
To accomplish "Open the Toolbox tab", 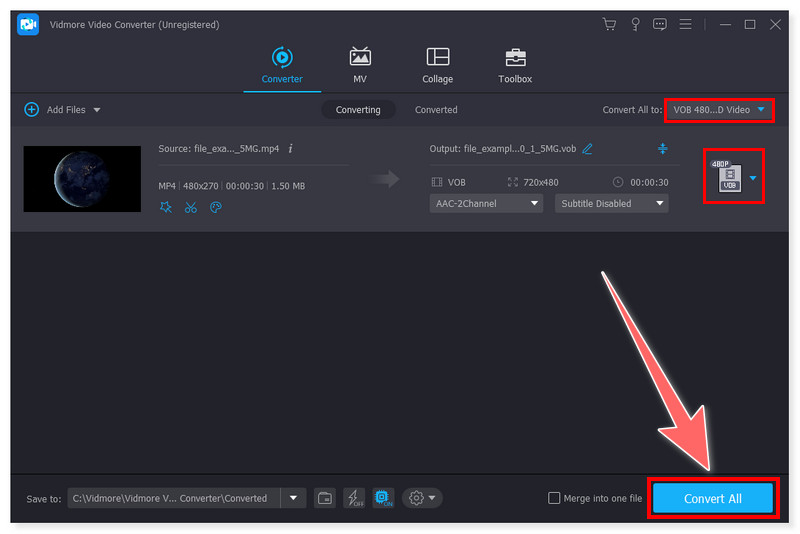I will [x=515, y=65].
